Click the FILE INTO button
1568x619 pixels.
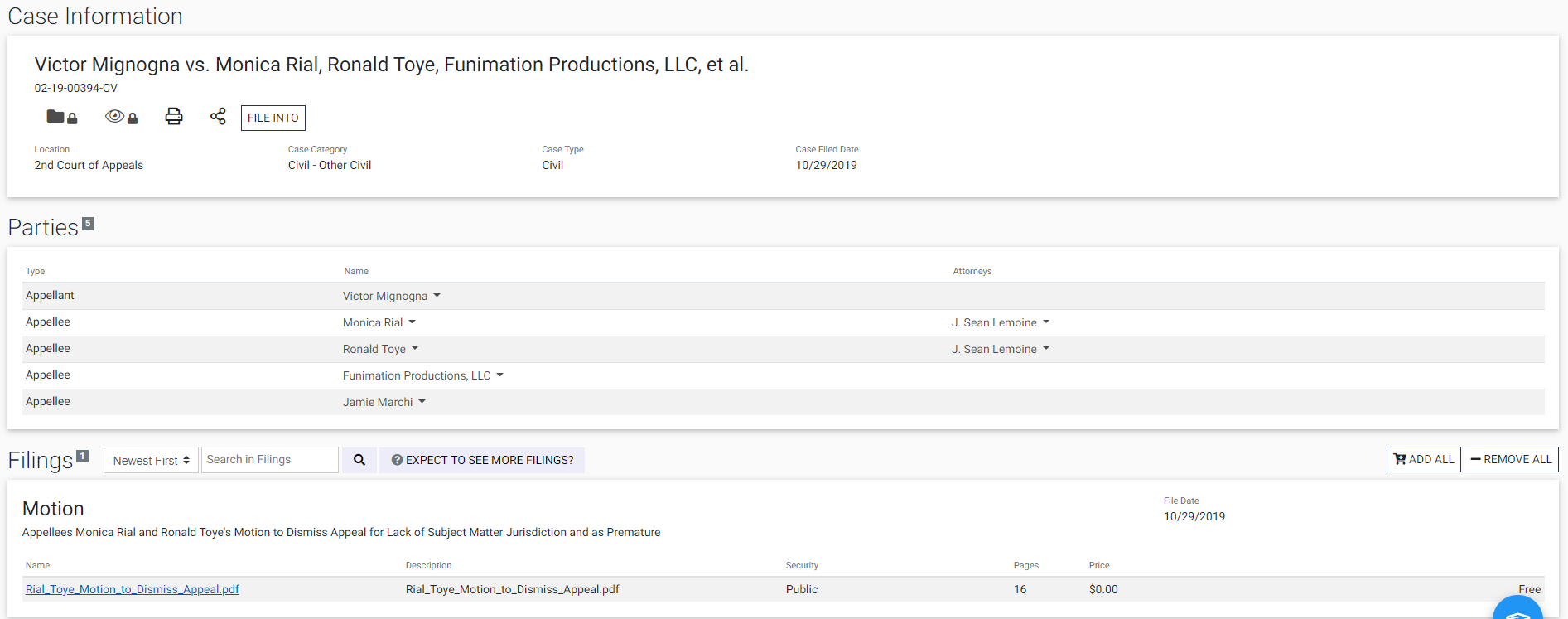(273, 118)
